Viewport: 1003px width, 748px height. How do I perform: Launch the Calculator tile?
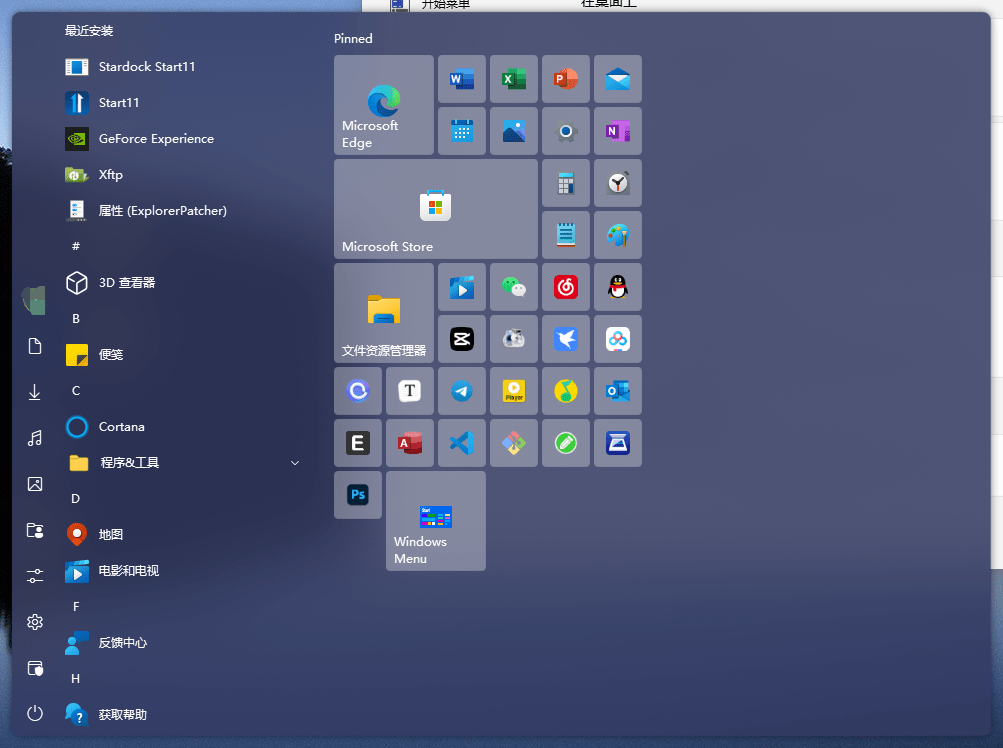click(x=566, y=184)
